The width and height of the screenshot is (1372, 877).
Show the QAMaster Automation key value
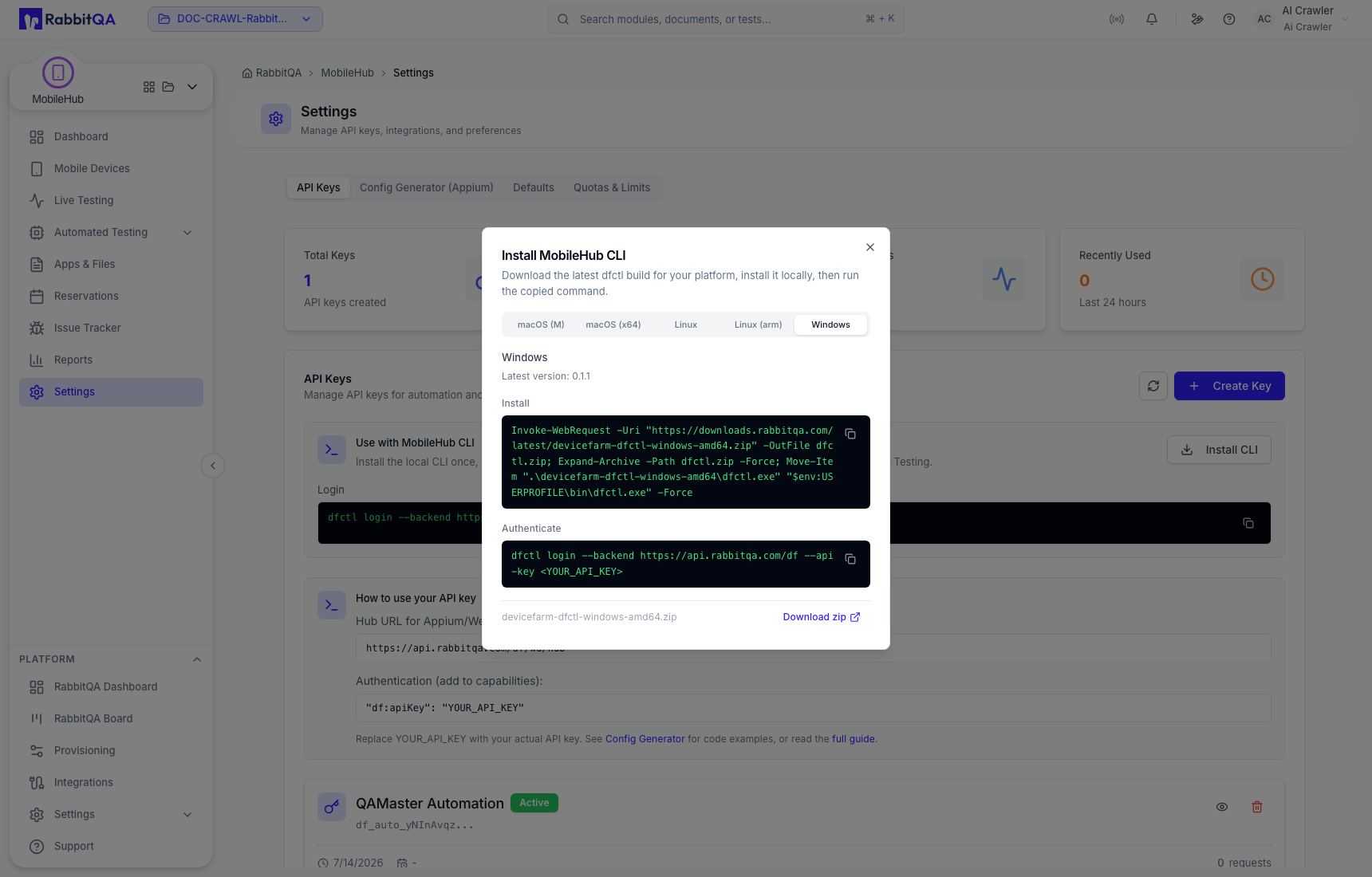[1222, 807]
